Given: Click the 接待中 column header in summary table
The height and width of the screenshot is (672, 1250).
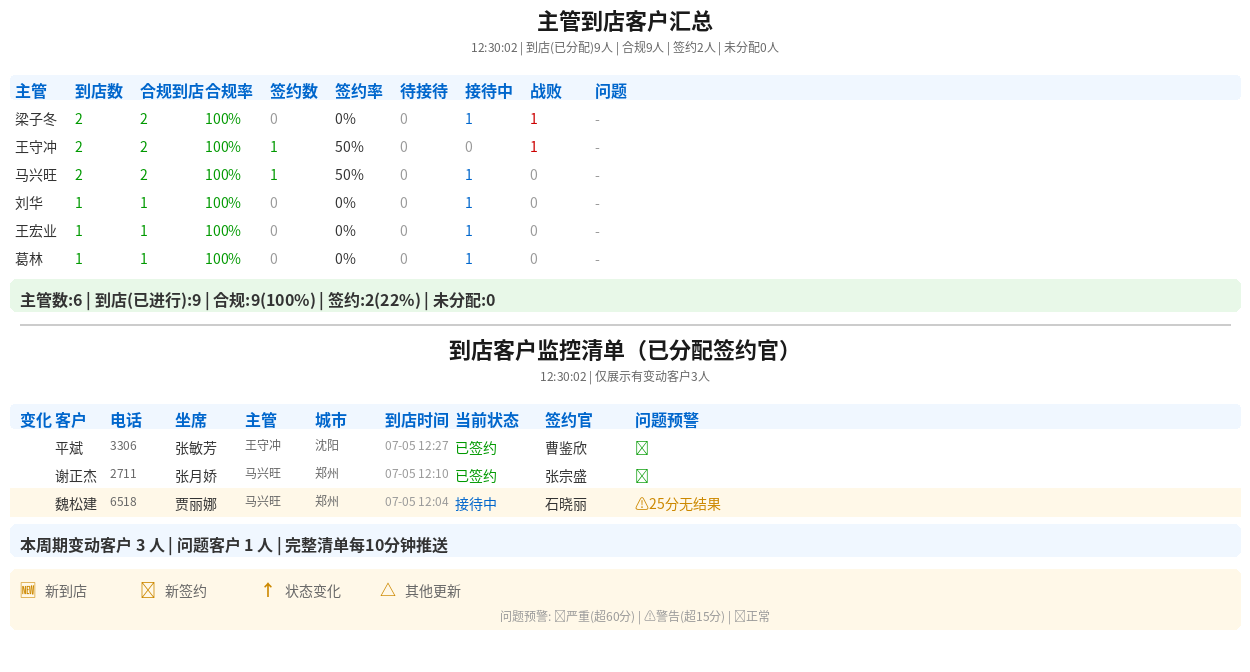Looking at the screenshot, I should pos(489,91).
